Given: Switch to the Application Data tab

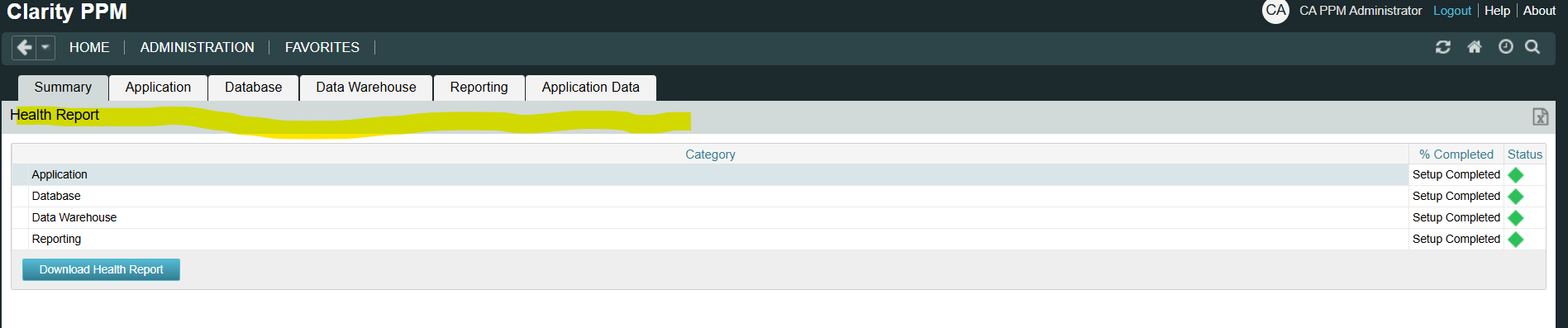Looking at the screenshot, I should pyautogui.click(x=591, y=88).
